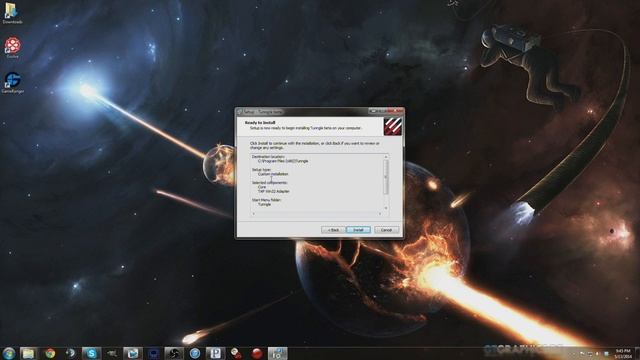Launch GameRanger from the desktop
Viewport: 640px width, 360px height.
pyautogui.click(x=13, y=83)
